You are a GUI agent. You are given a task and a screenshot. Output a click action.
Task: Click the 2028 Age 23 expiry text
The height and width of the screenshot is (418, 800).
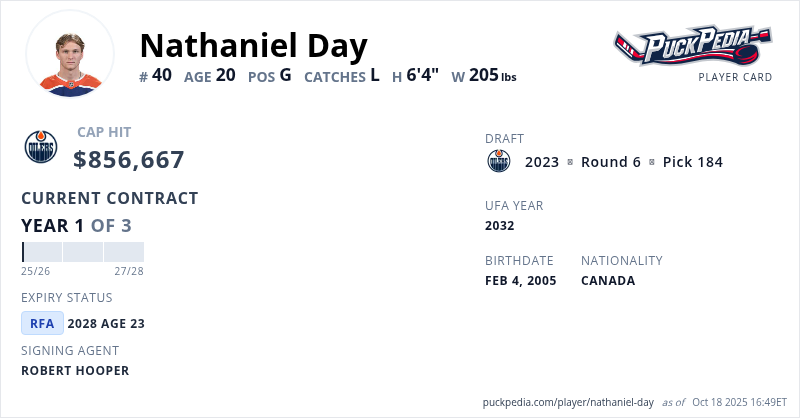(106, 323)
